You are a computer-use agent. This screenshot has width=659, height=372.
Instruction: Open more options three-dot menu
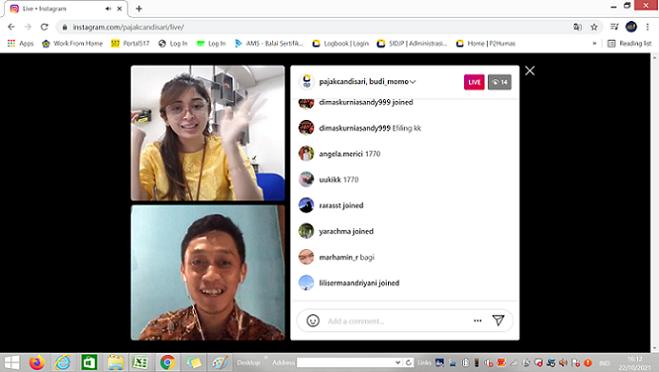pos(477,321)
